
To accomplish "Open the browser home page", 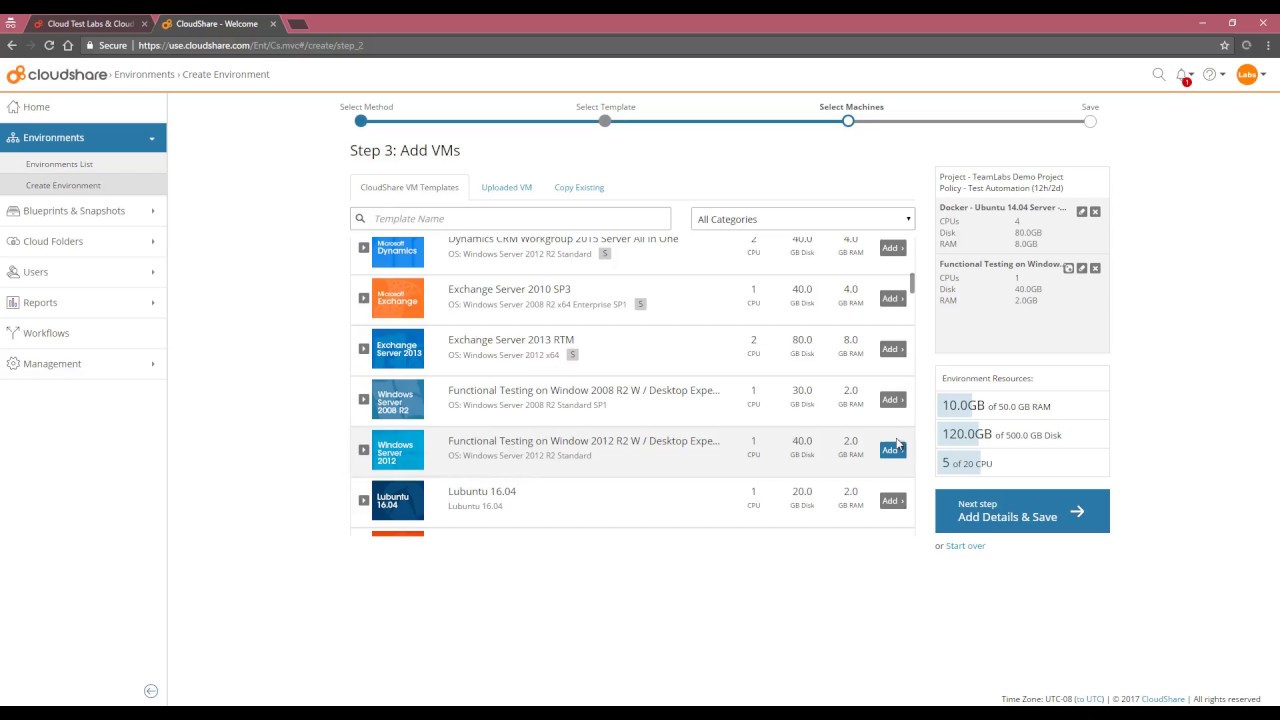I will pos(68,45).
